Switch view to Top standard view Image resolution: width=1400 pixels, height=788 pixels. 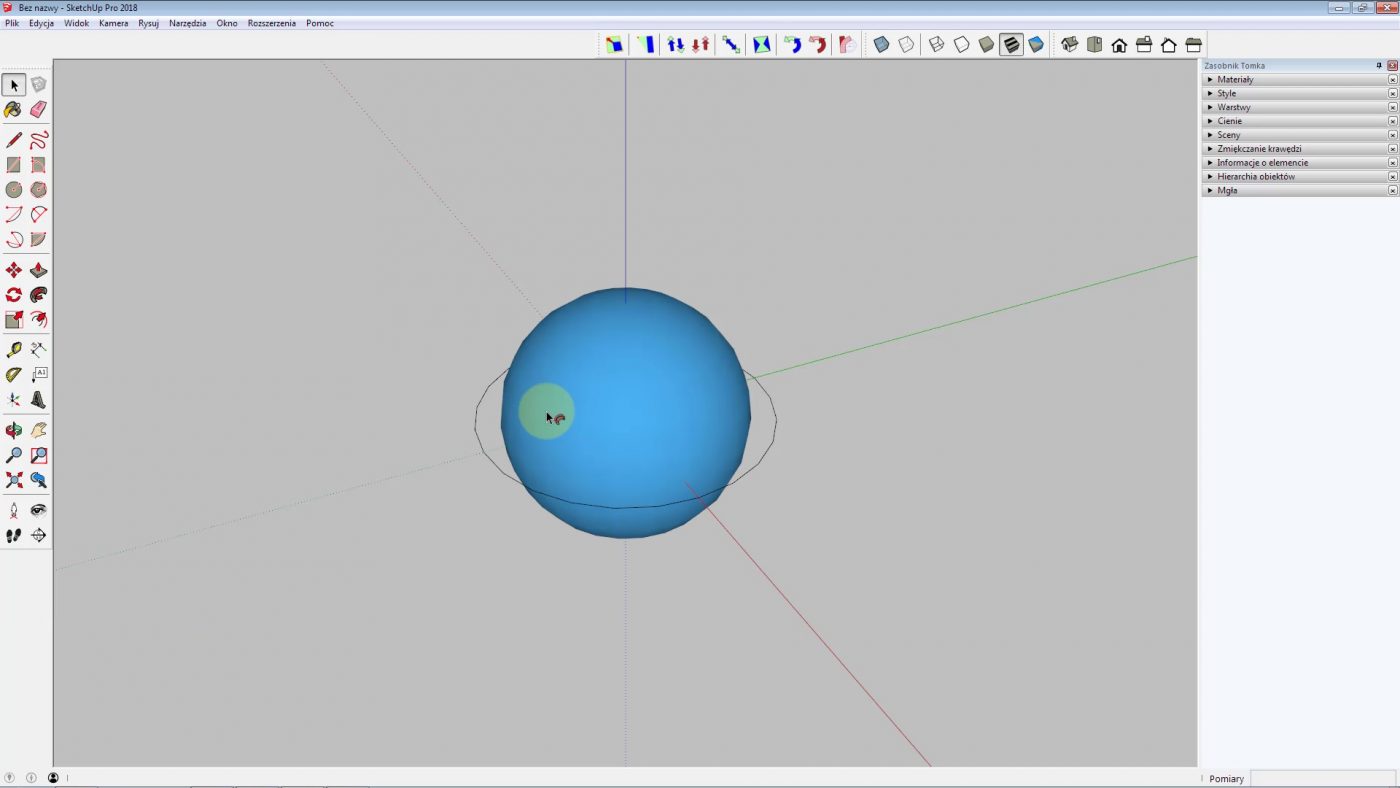(1095, 44)
